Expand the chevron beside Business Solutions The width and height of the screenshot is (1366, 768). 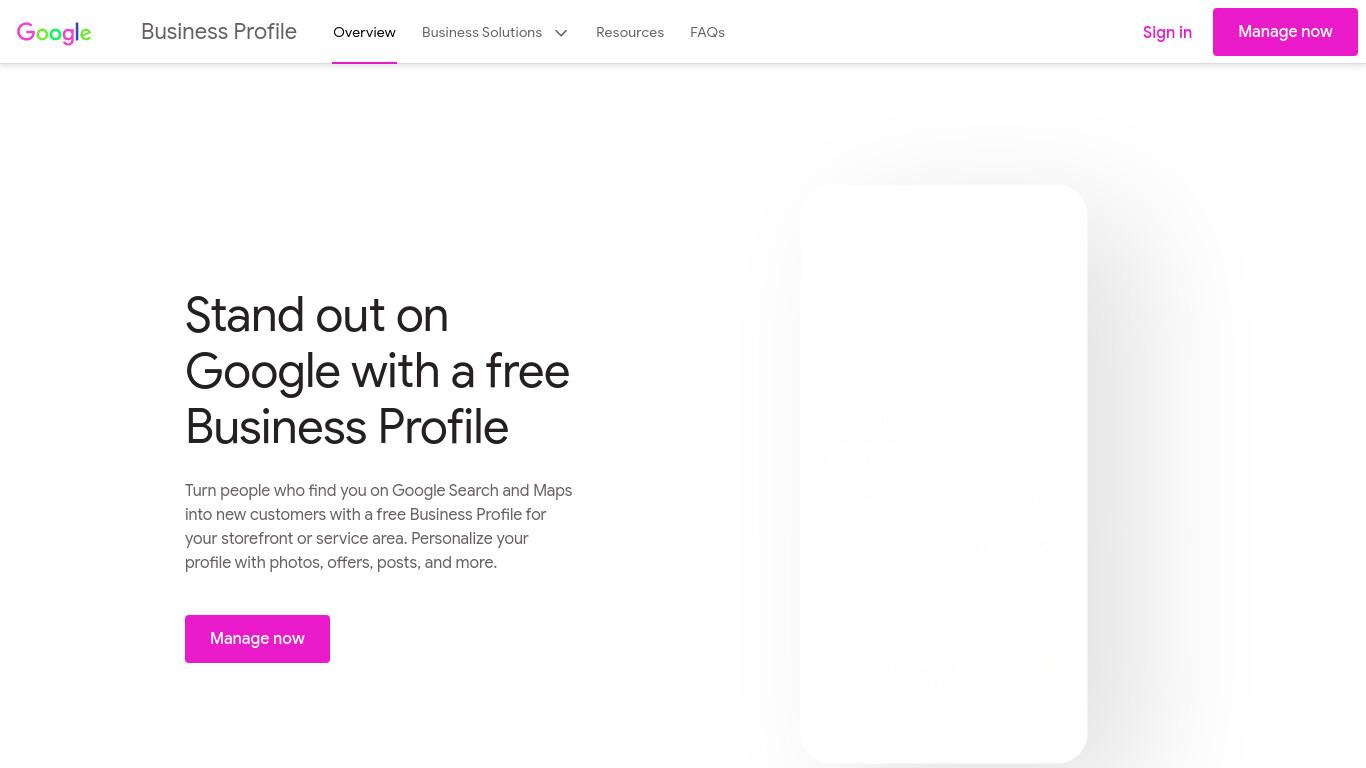tap(561, 33)
